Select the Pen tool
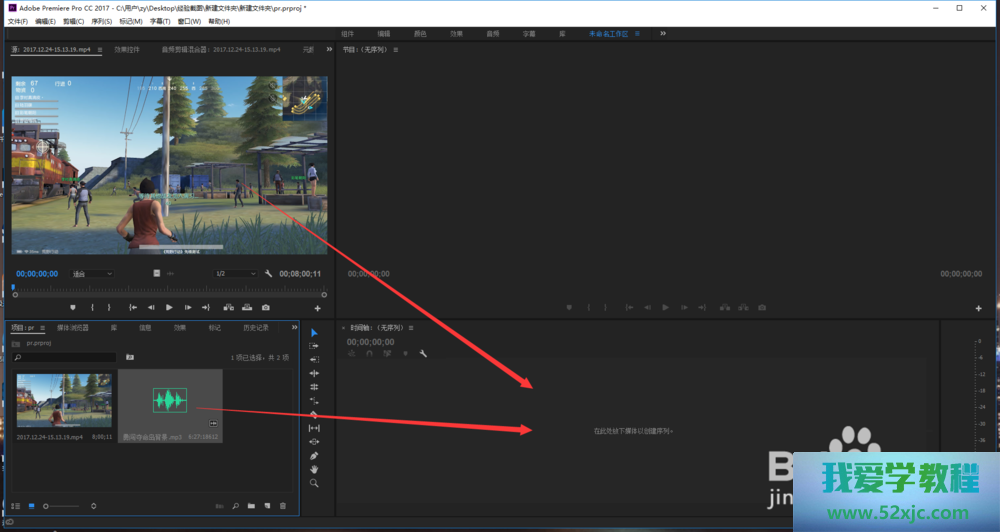This screenshot has width=1000, height=532. click(x=314, y=455)
